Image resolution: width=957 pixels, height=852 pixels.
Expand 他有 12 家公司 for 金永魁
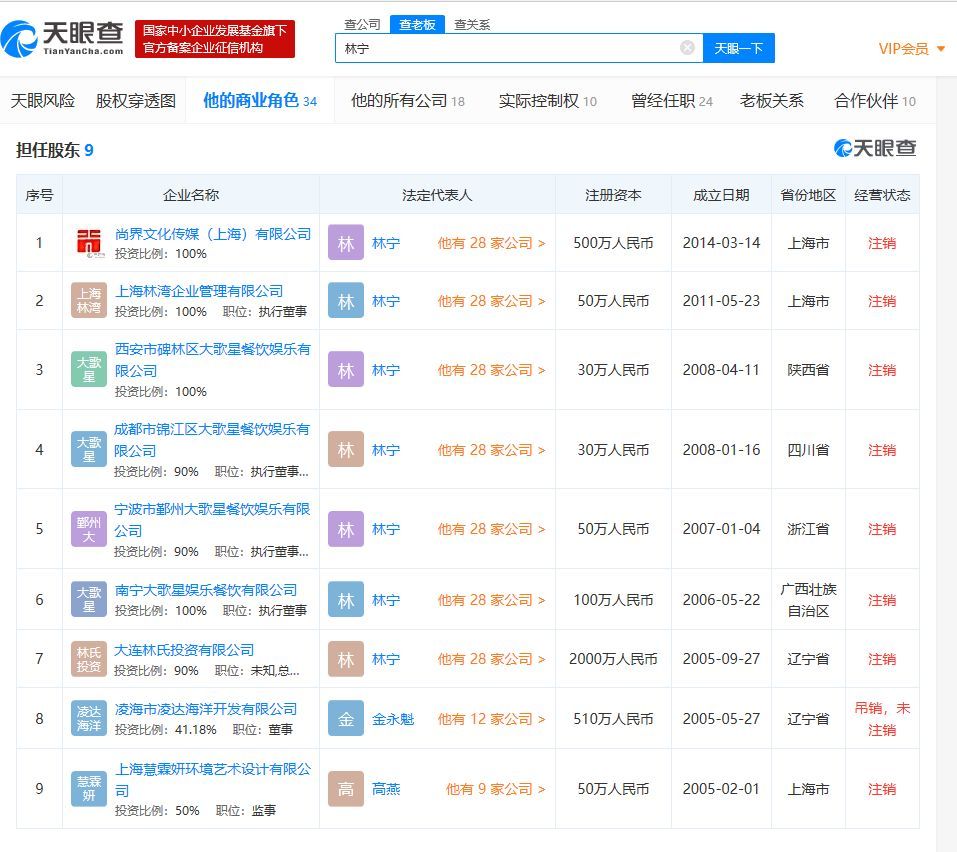tap(491, 719)
